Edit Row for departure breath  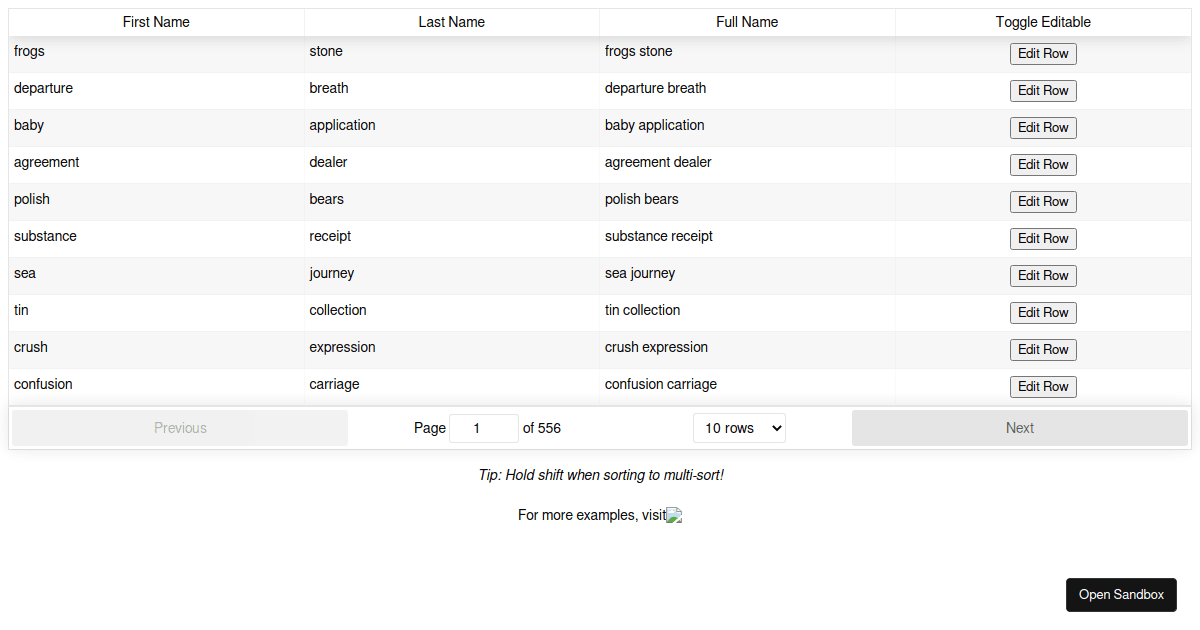(1043, 90)
